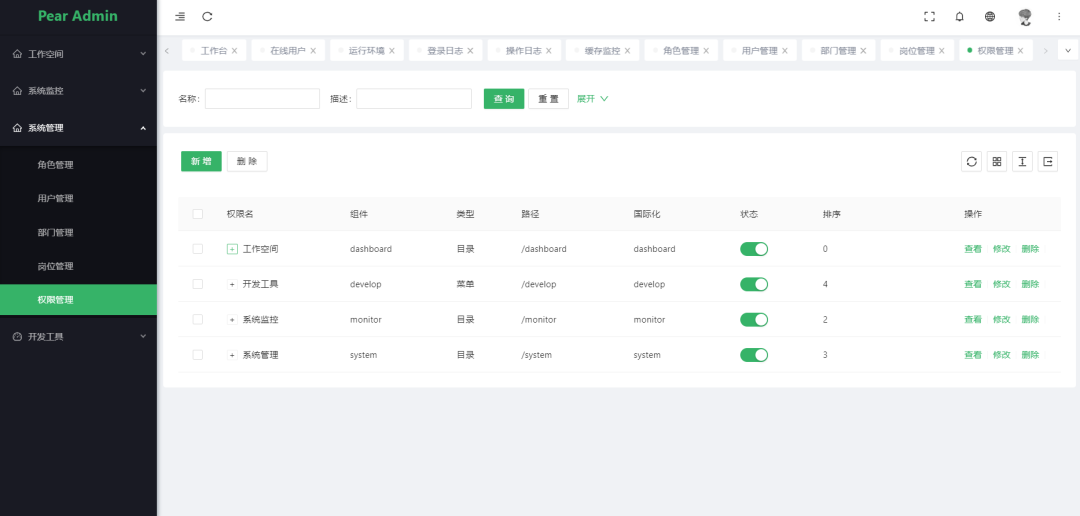Screen dimensions: 1080x516
Task: Click the globe language icon
Action: click(x=990, y=17)
